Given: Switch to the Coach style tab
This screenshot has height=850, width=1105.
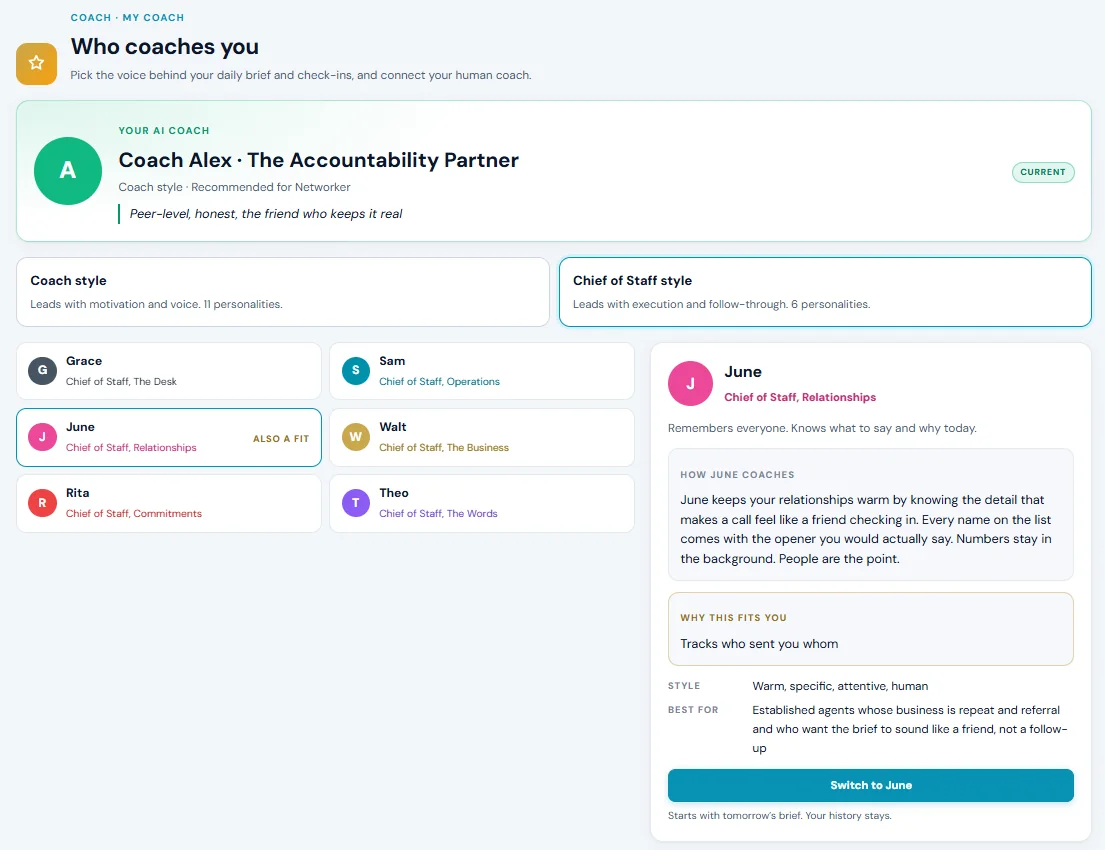Looking at the screenshot, I should 283,292.
